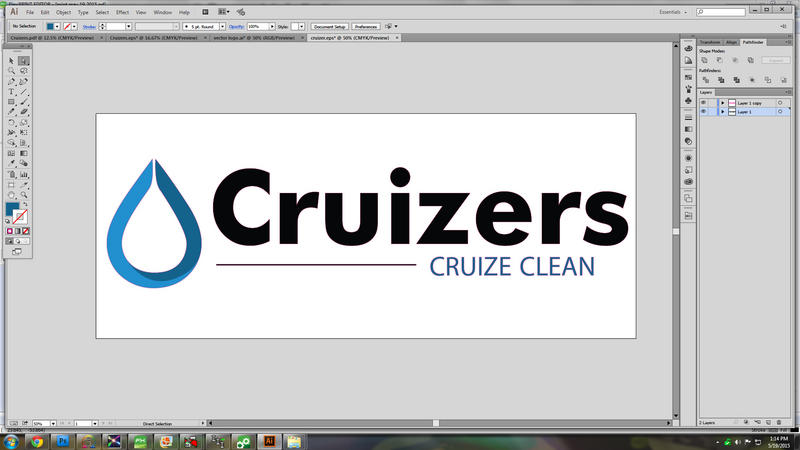Screen dimensions: 800x450
Task: Toggle lock column for Layer 1 copy
Action: pyautogui.click(x=713, y=103)
